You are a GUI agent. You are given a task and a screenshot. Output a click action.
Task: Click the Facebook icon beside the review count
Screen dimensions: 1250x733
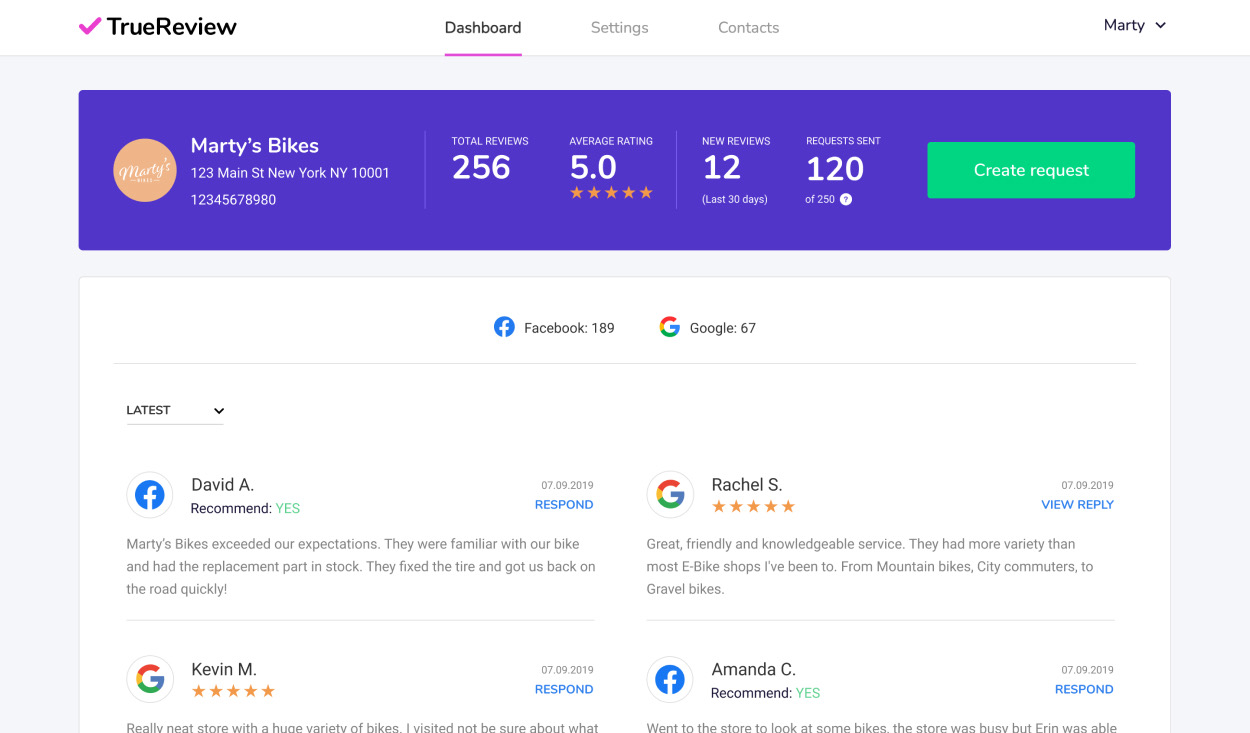(504, 326)
